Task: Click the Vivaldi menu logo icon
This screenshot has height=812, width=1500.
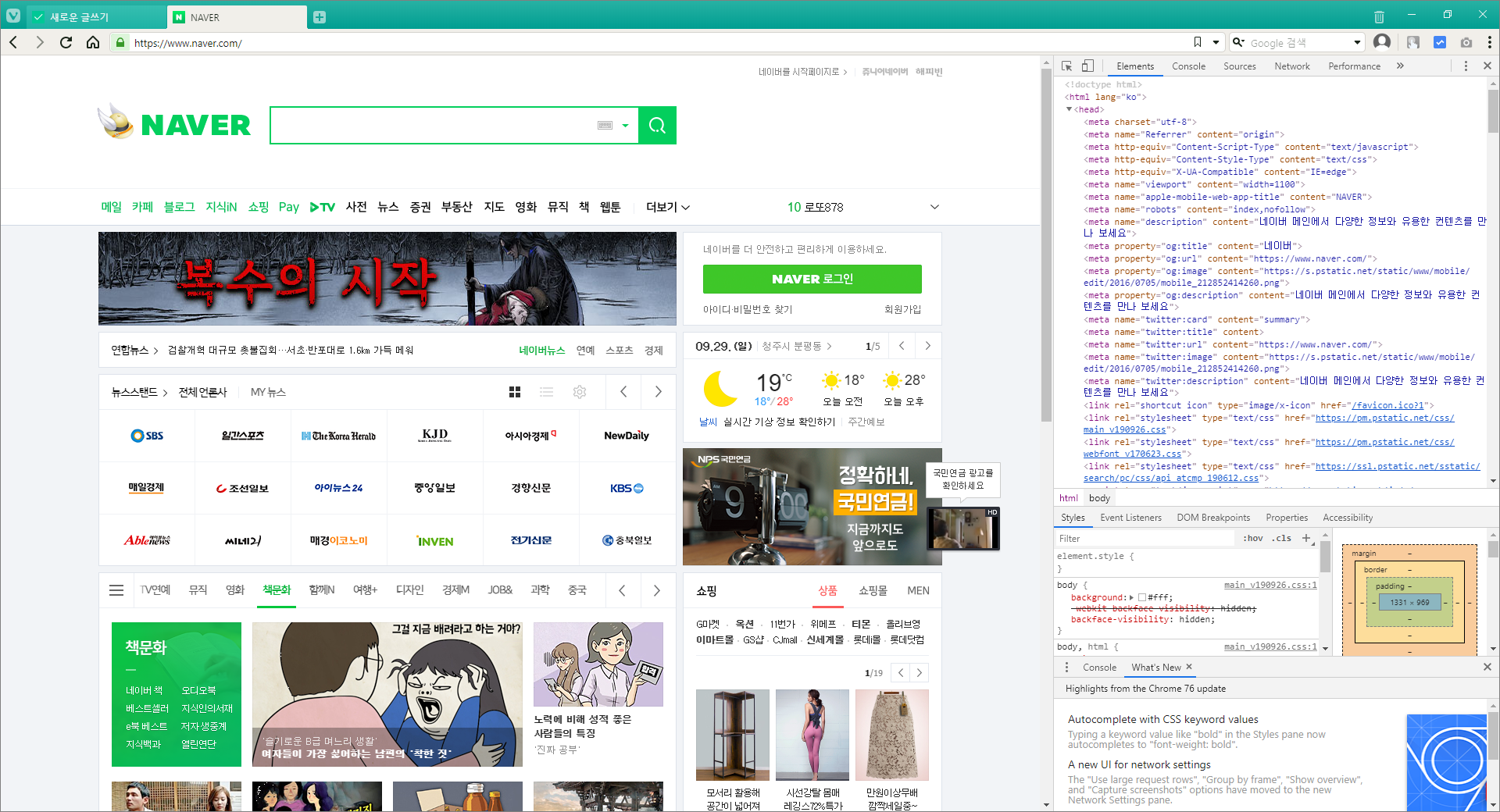Action: point(13,16)
